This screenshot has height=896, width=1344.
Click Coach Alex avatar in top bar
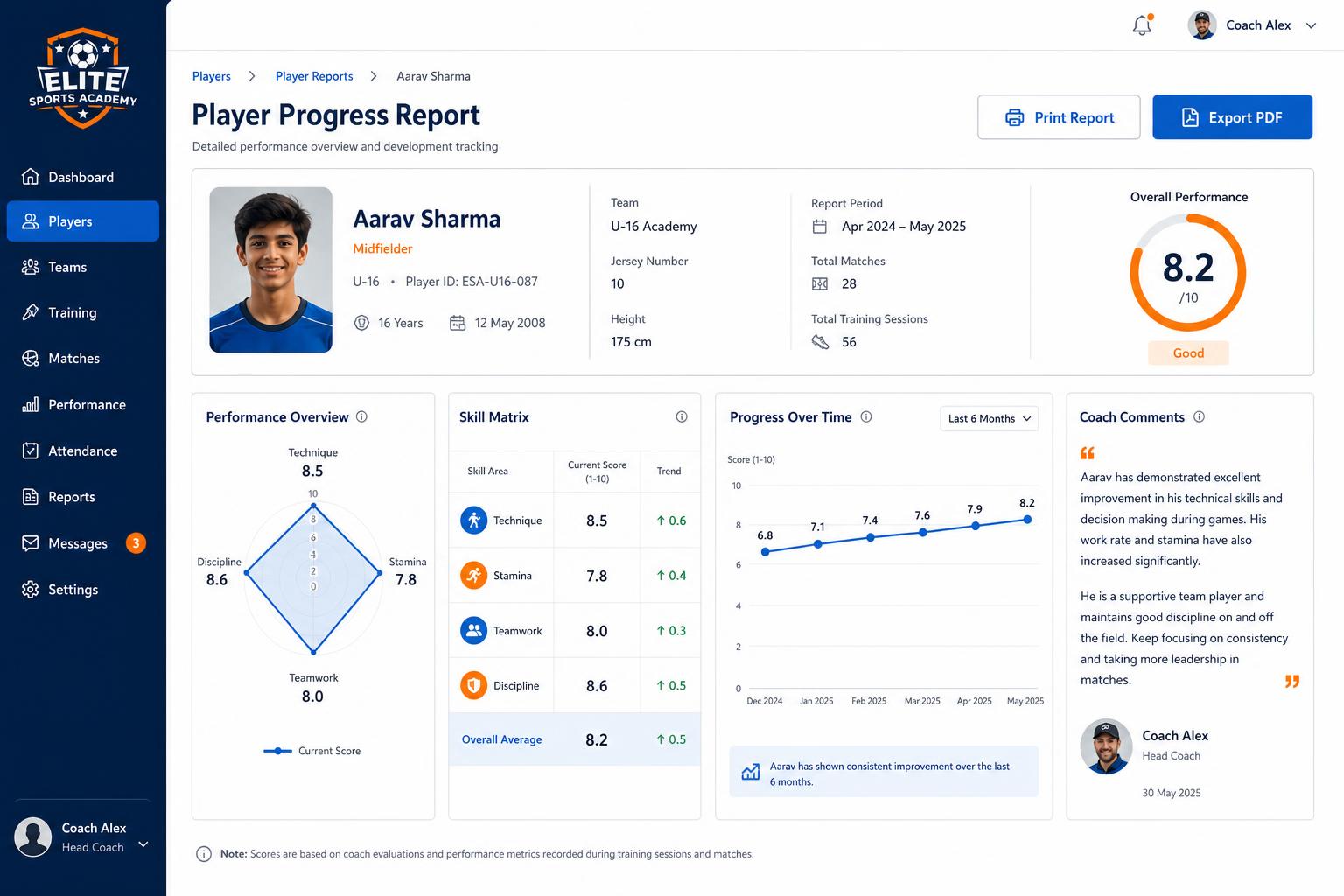(x=1202, y=25)
